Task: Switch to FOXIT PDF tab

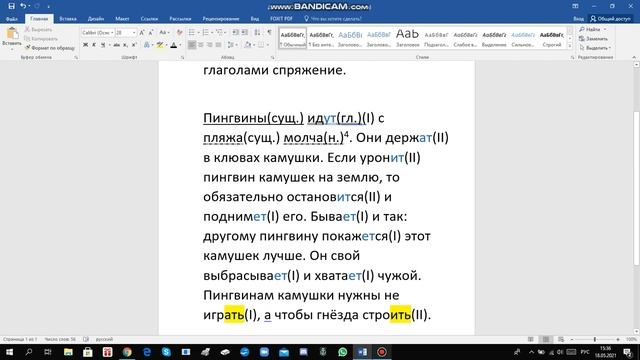Action: 281,19
